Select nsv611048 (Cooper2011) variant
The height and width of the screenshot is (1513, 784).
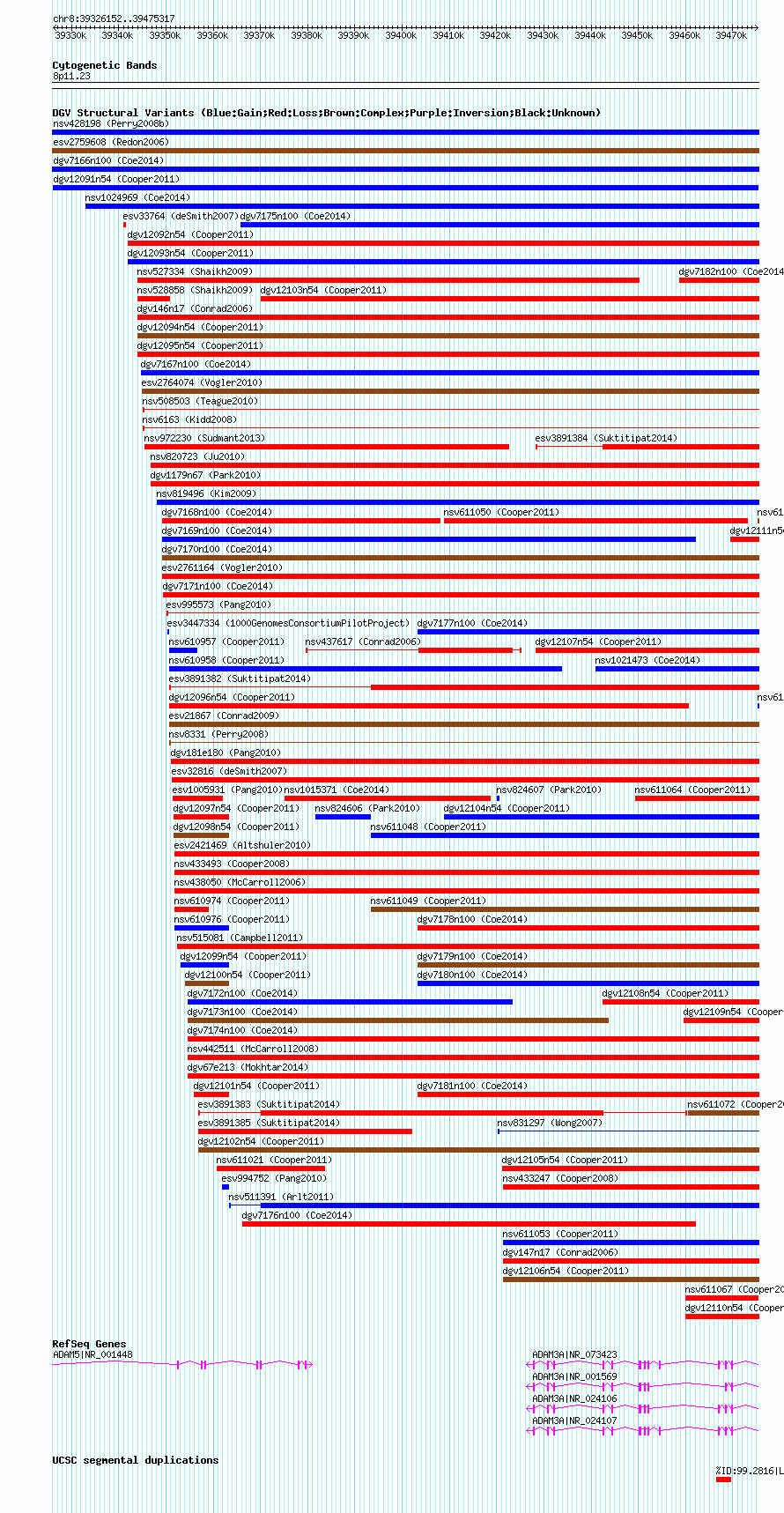click(x=428, y=827)
